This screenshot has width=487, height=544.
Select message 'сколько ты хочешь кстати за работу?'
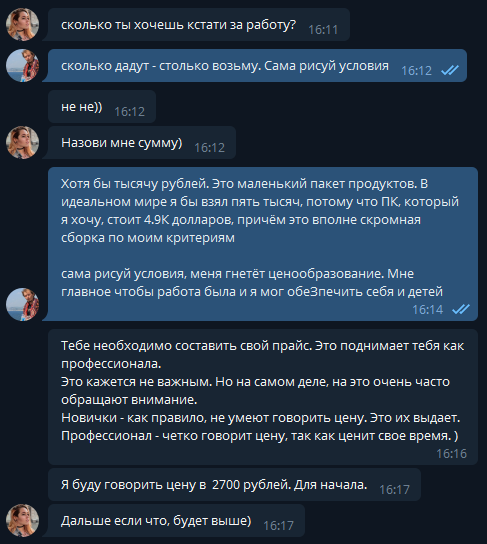click(198, 25)
